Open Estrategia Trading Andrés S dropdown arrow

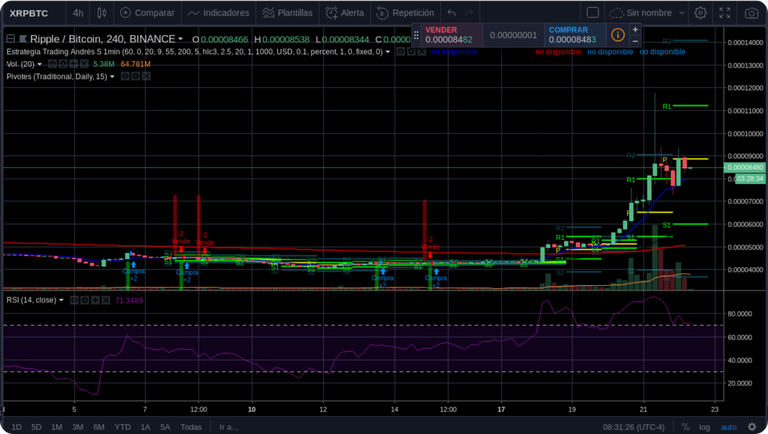(388, 51)
